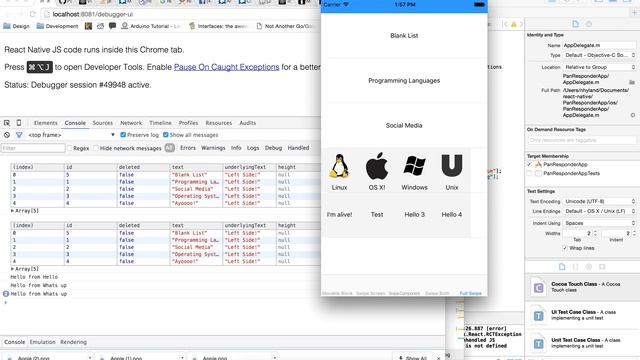This screenshot has width=640, height=360.
Task: Toggle PanResponderApp target membership checkbox
Action: [x=529, y=164]
